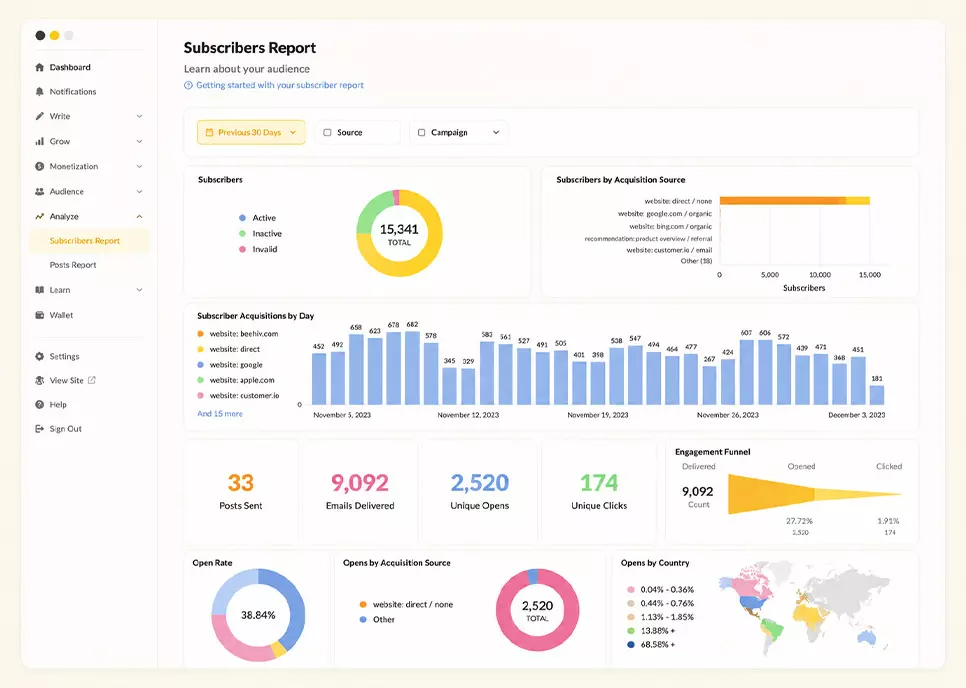Click the 682 bar in acquisitions chart
Viewport: 966px width, 688px height.
[412, 368]
